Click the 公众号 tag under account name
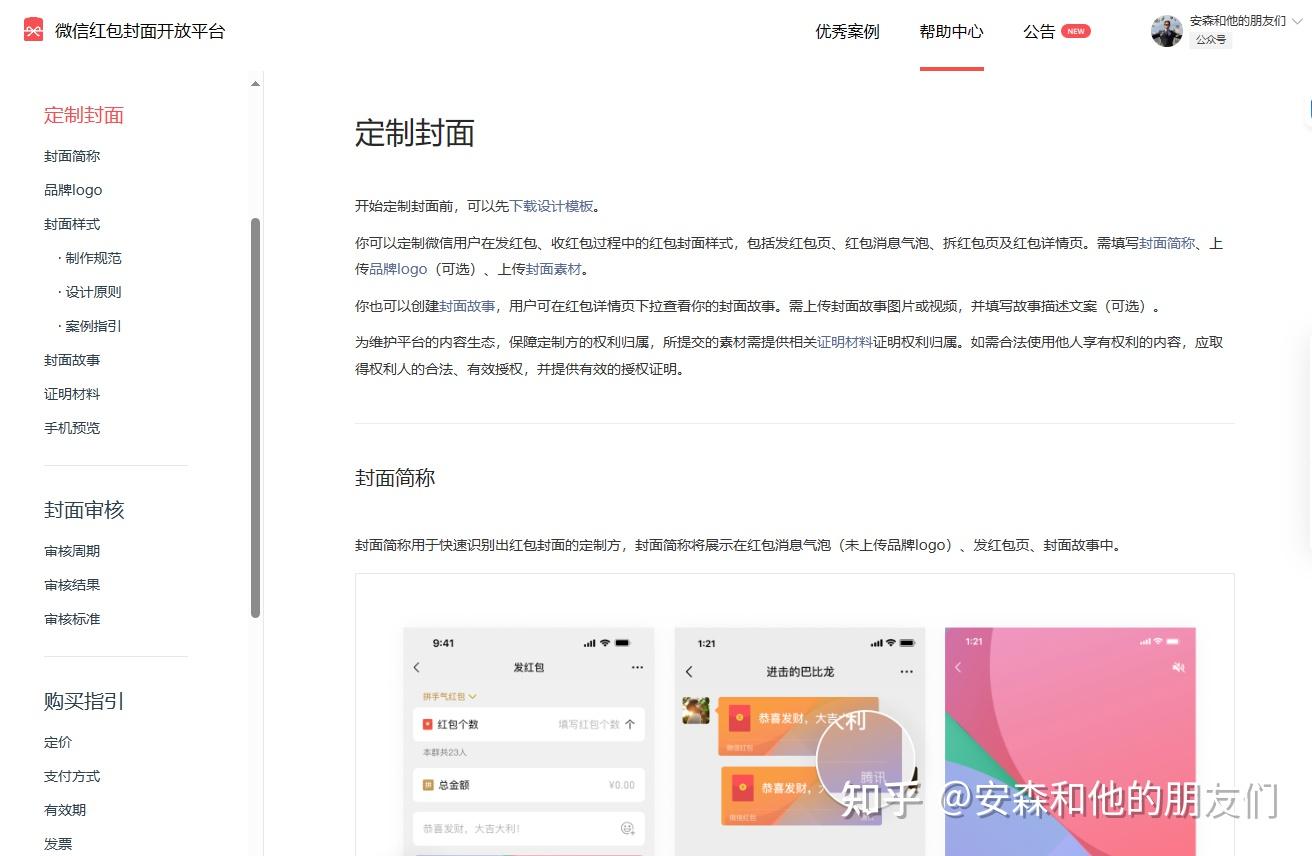 1210,40
